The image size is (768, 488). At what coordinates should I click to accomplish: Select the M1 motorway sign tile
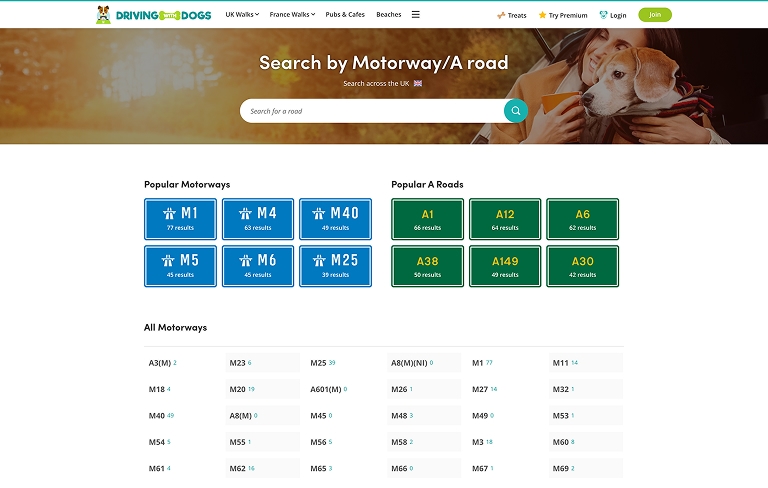click(x=180, y=219)
